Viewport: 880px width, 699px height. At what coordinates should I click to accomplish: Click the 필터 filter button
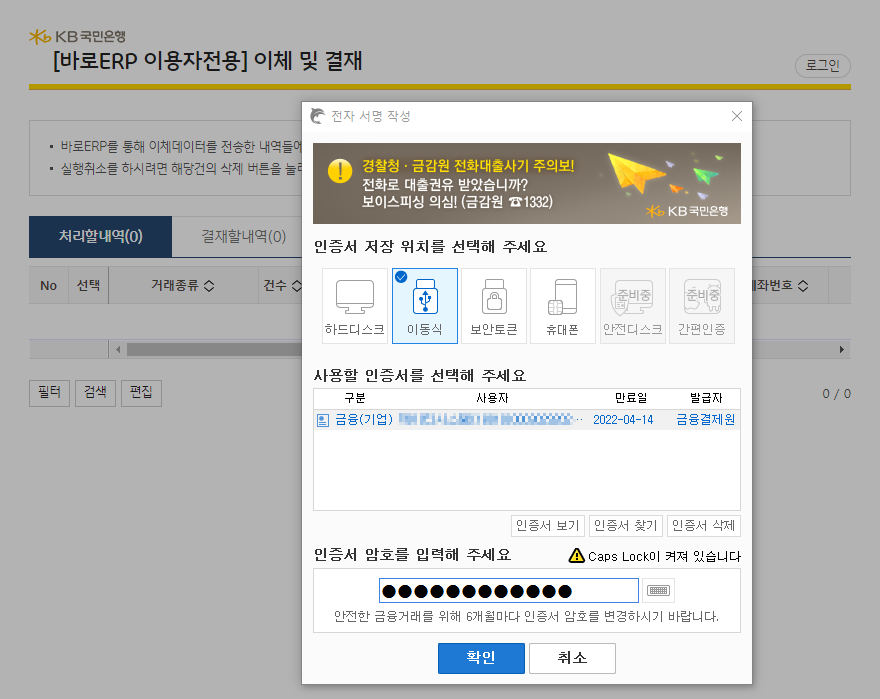[x=49, y=392]
